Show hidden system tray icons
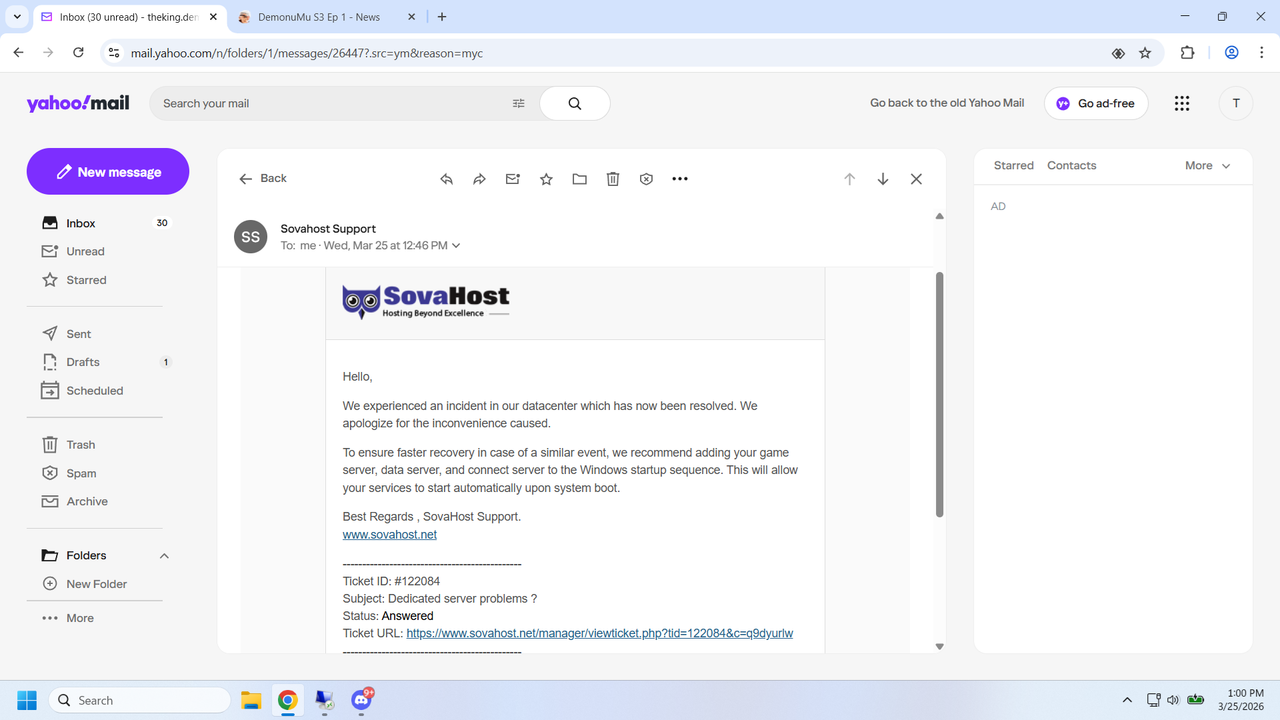Screen dimensions: 1280x720 pyautogui.click(x=1127, y=700)
